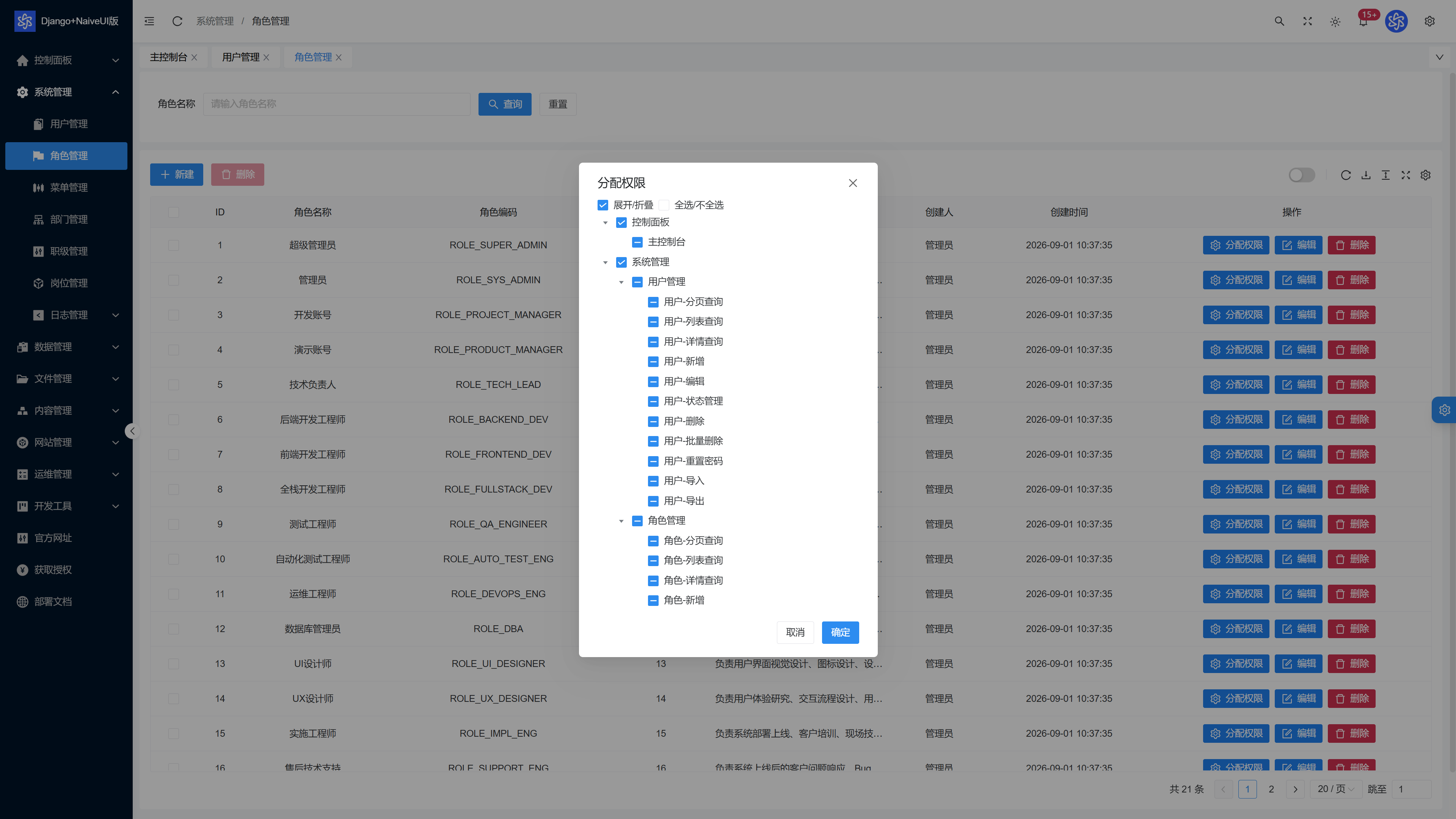Viewport: 1456px width, 819px height.
Task: Check the 全选/不全选 checkbox
Action: tap(664, 205)
